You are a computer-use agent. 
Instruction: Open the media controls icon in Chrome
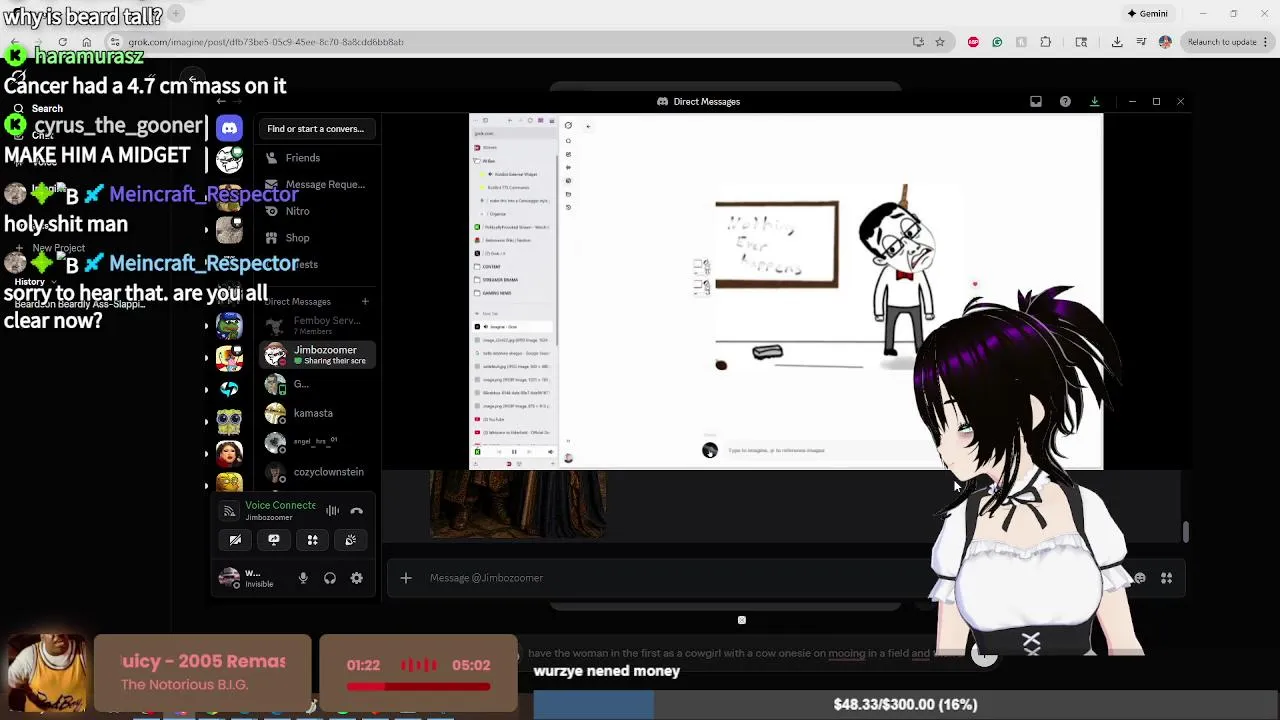1141,42
